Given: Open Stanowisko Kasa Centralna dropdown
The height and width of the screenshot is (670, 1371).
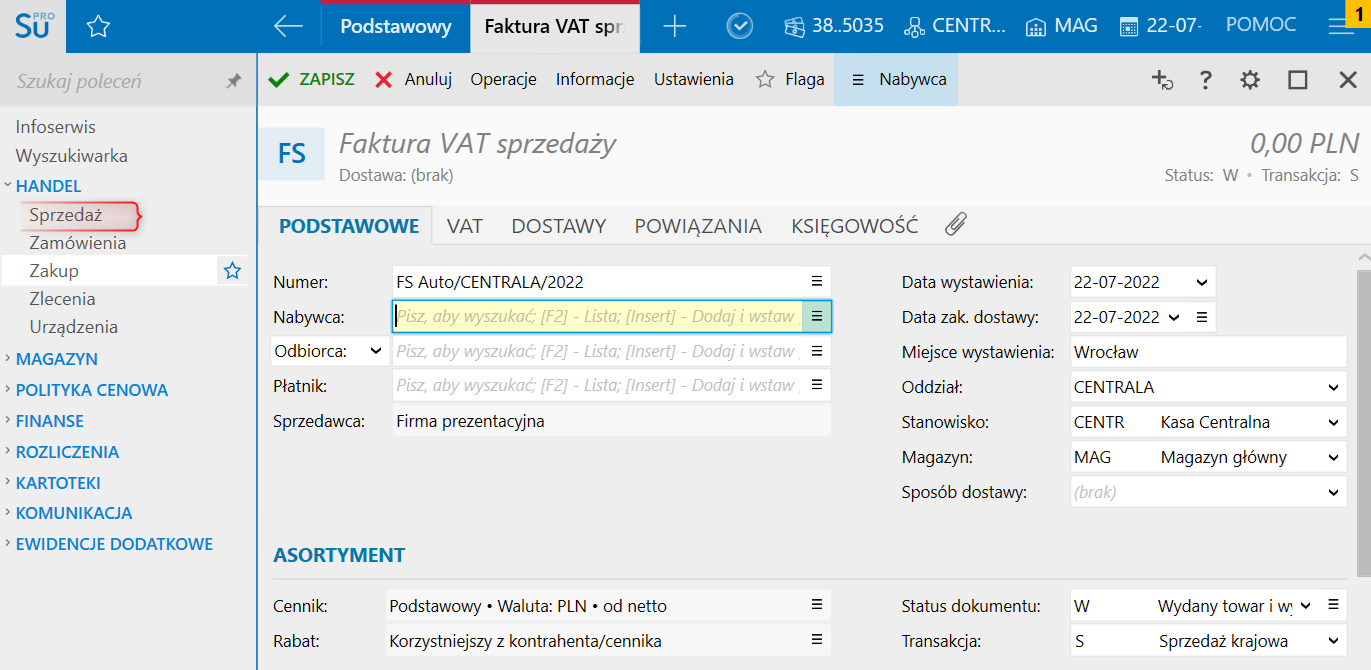Looking at the screenshot, I should (x=1333, y=422).
